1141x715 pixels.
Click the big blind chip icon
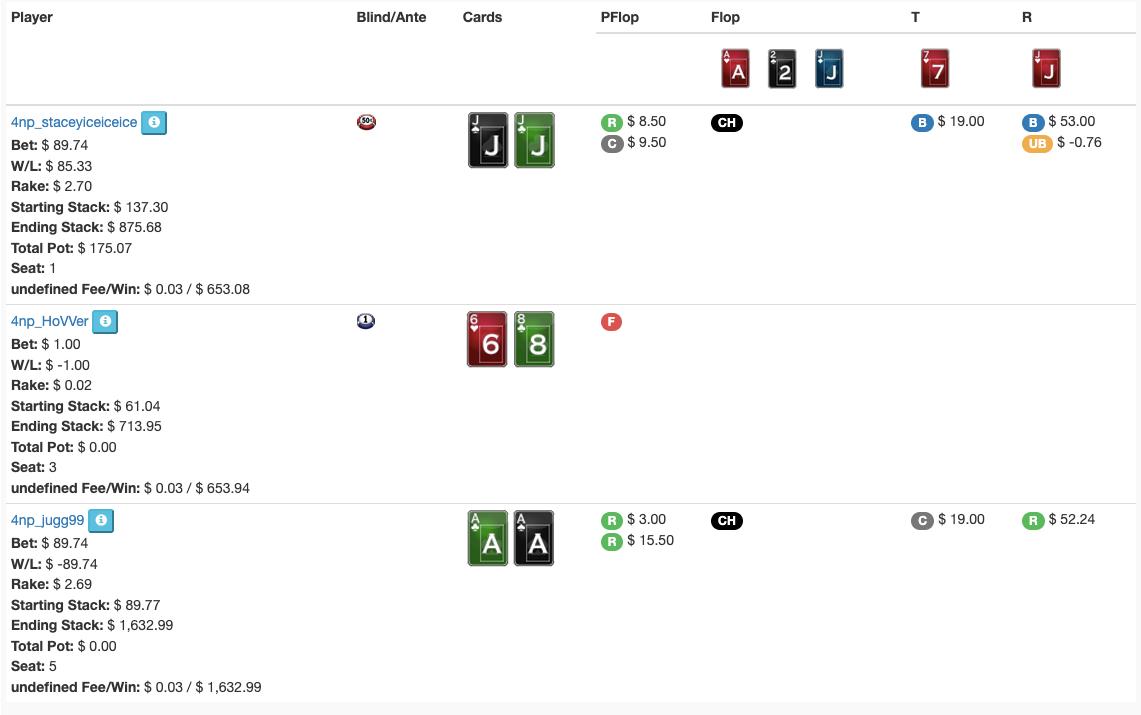click(366, 321)
